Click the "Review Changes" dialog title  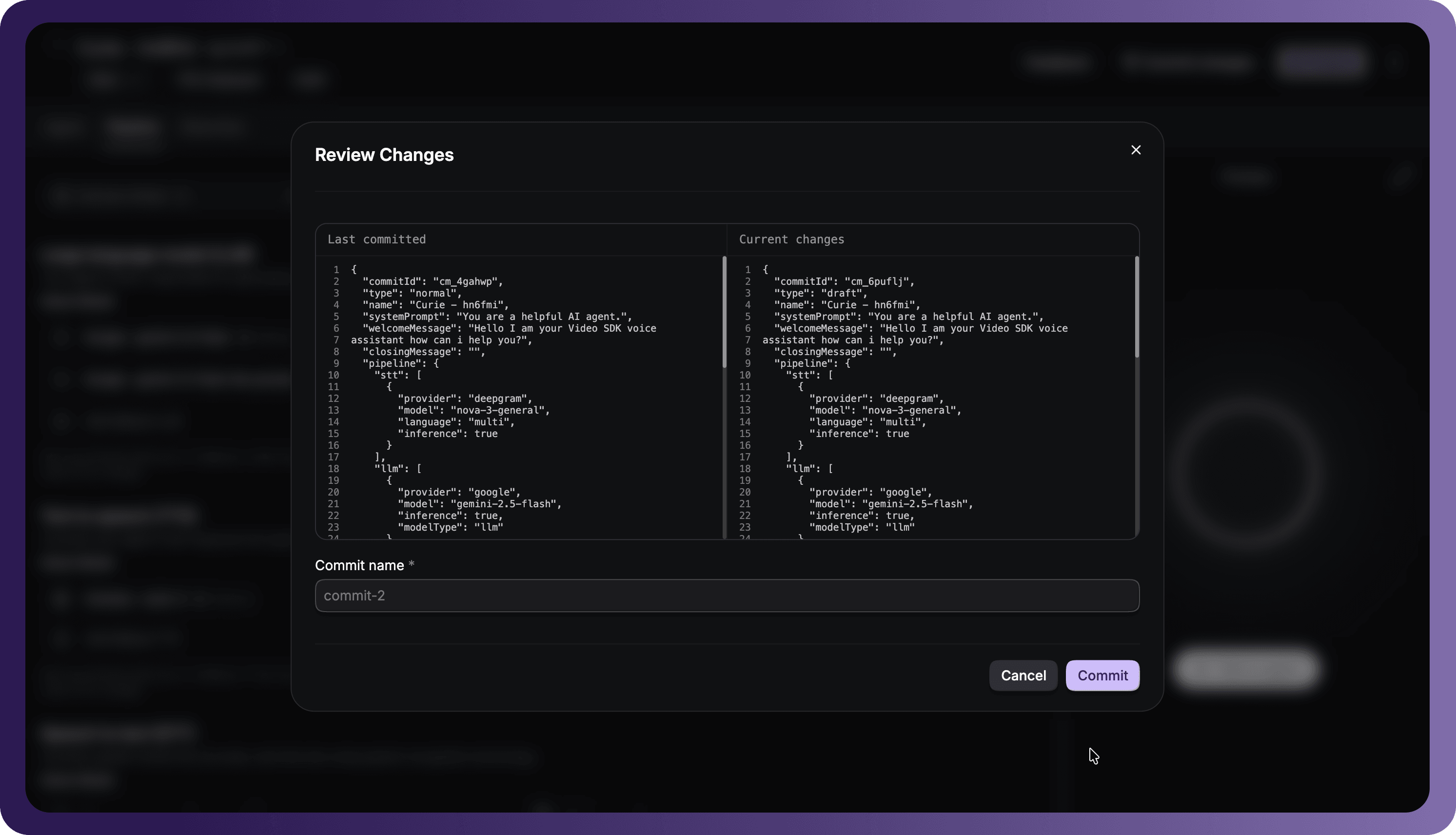[x=384, y=155]
